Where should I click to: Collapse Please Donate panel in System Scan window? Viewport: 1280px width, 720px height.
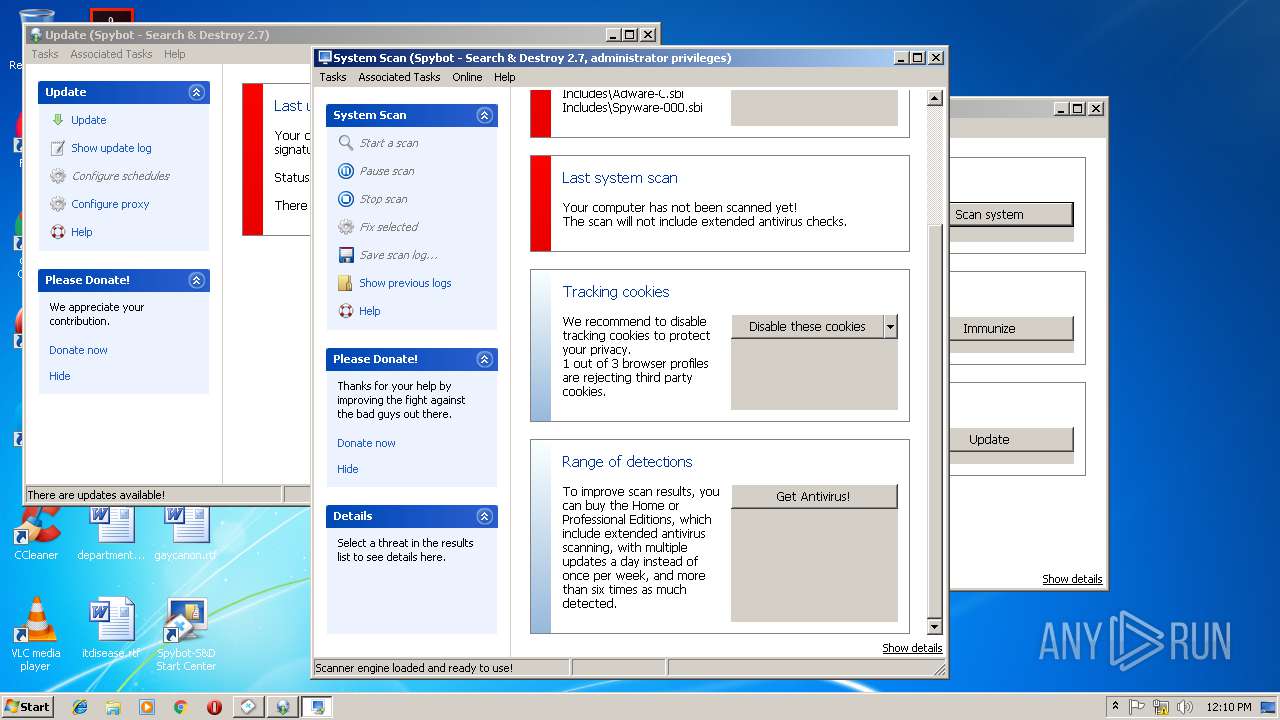pyautogui.click(x=485, y=359)
